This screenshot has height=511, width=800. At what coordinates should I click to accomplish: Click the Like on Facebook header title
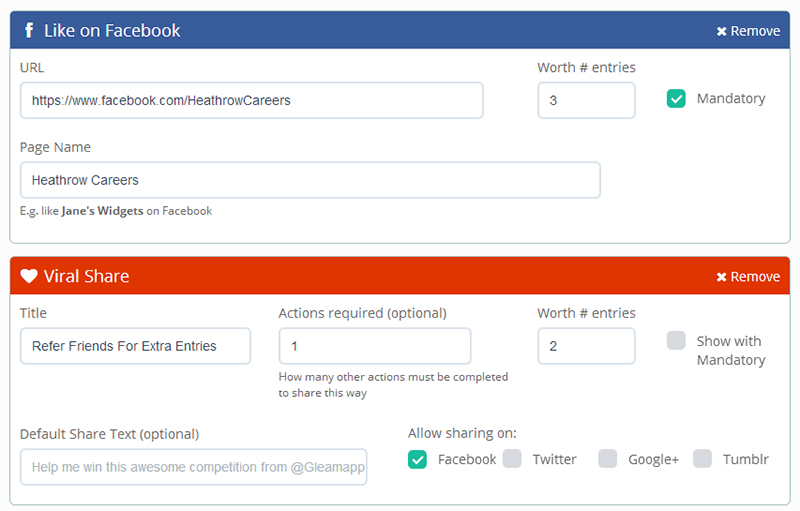click(x=112, y=30)
